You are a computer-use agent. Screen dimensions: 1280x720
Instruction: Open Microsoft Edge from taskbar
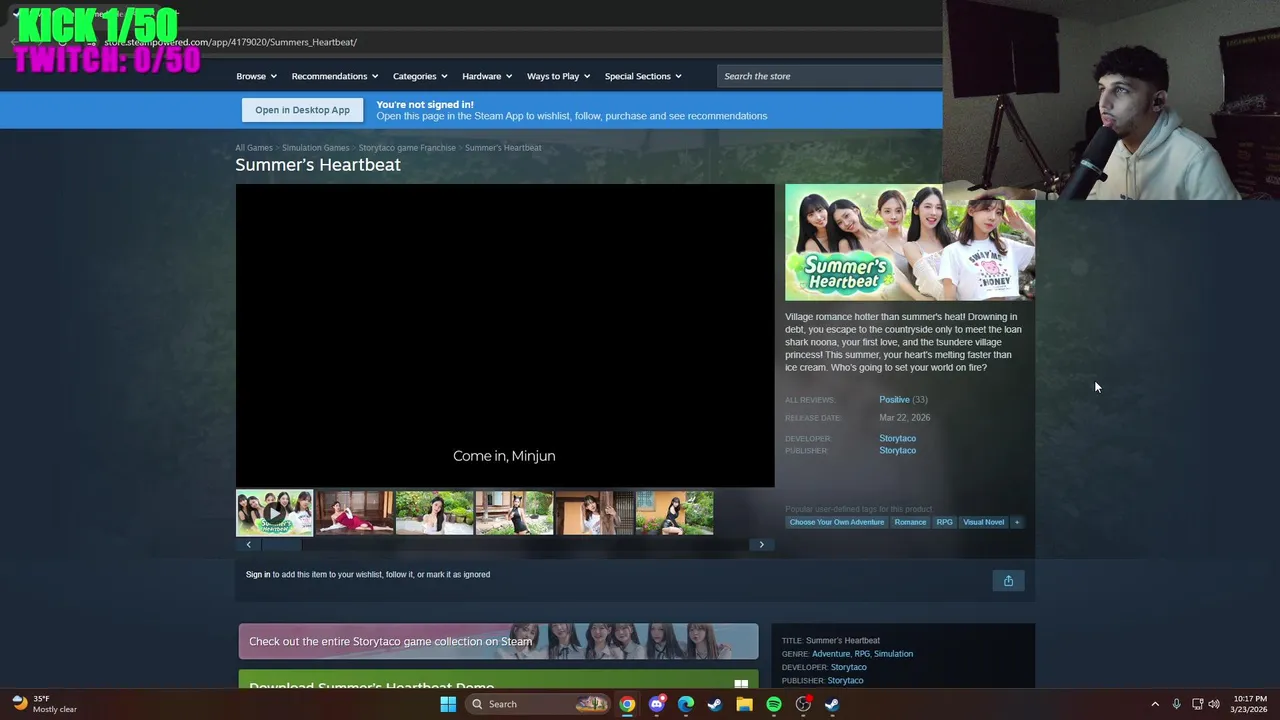pyautogui.click(x=686, y=704)
